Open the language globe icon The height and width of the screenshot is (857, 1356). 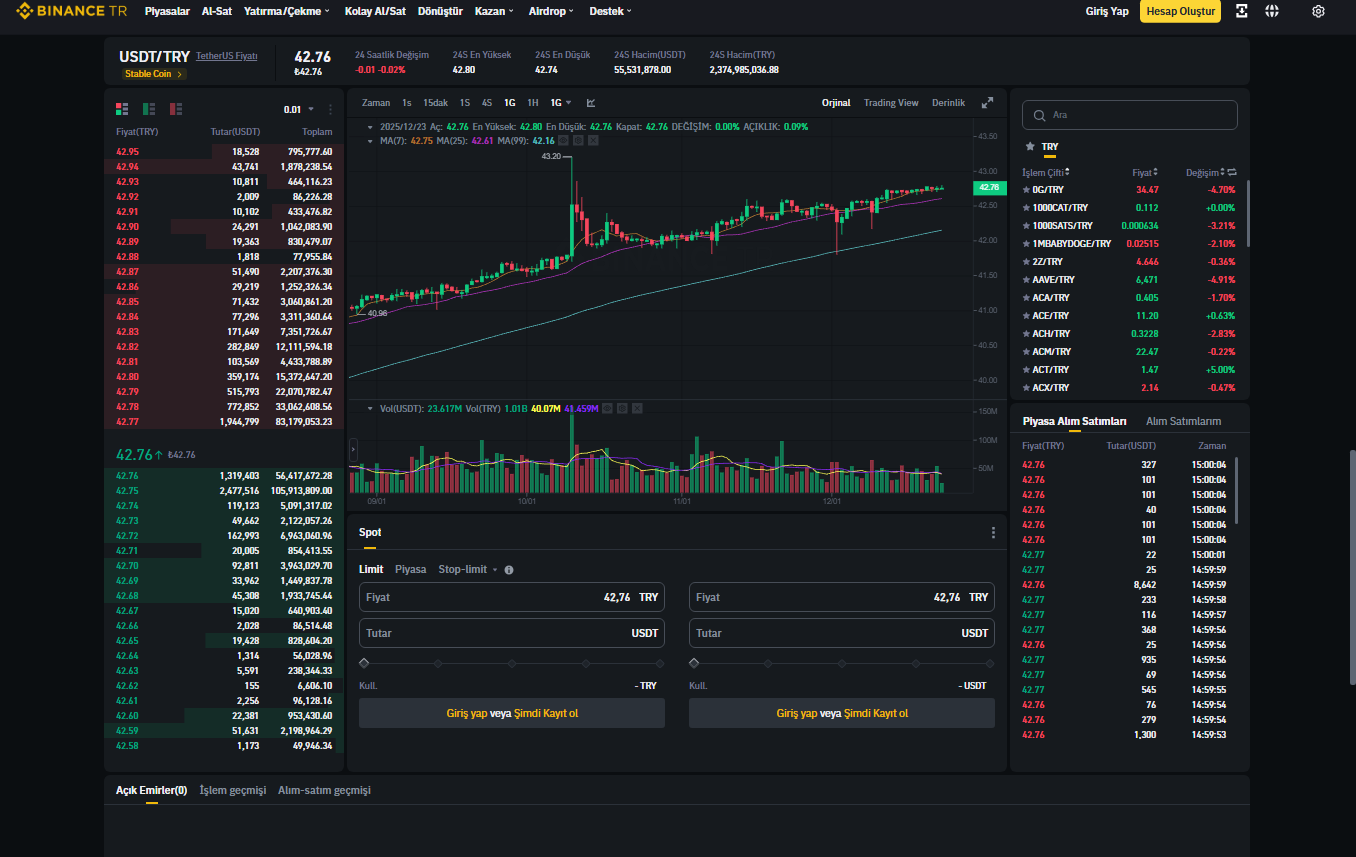click(x=1272, y=11)
